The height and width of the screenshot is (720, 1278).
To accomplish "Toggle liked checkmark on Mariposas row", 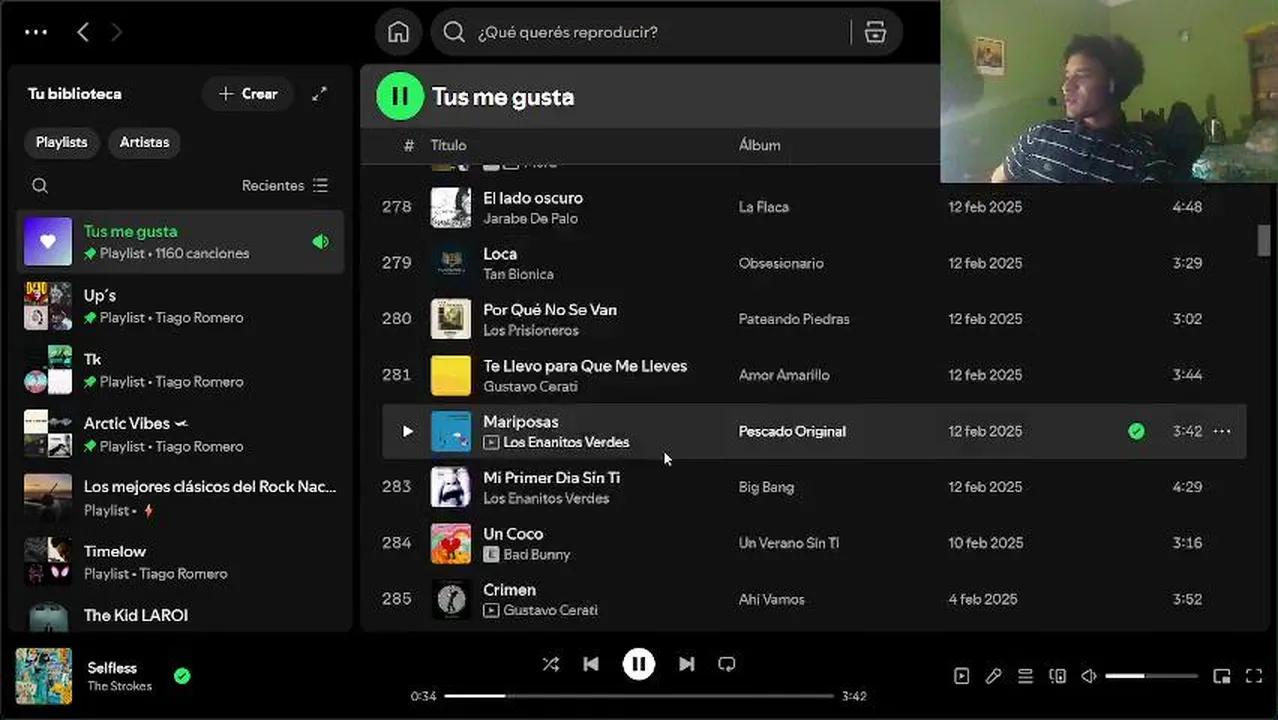I will tap(1136, 431).
